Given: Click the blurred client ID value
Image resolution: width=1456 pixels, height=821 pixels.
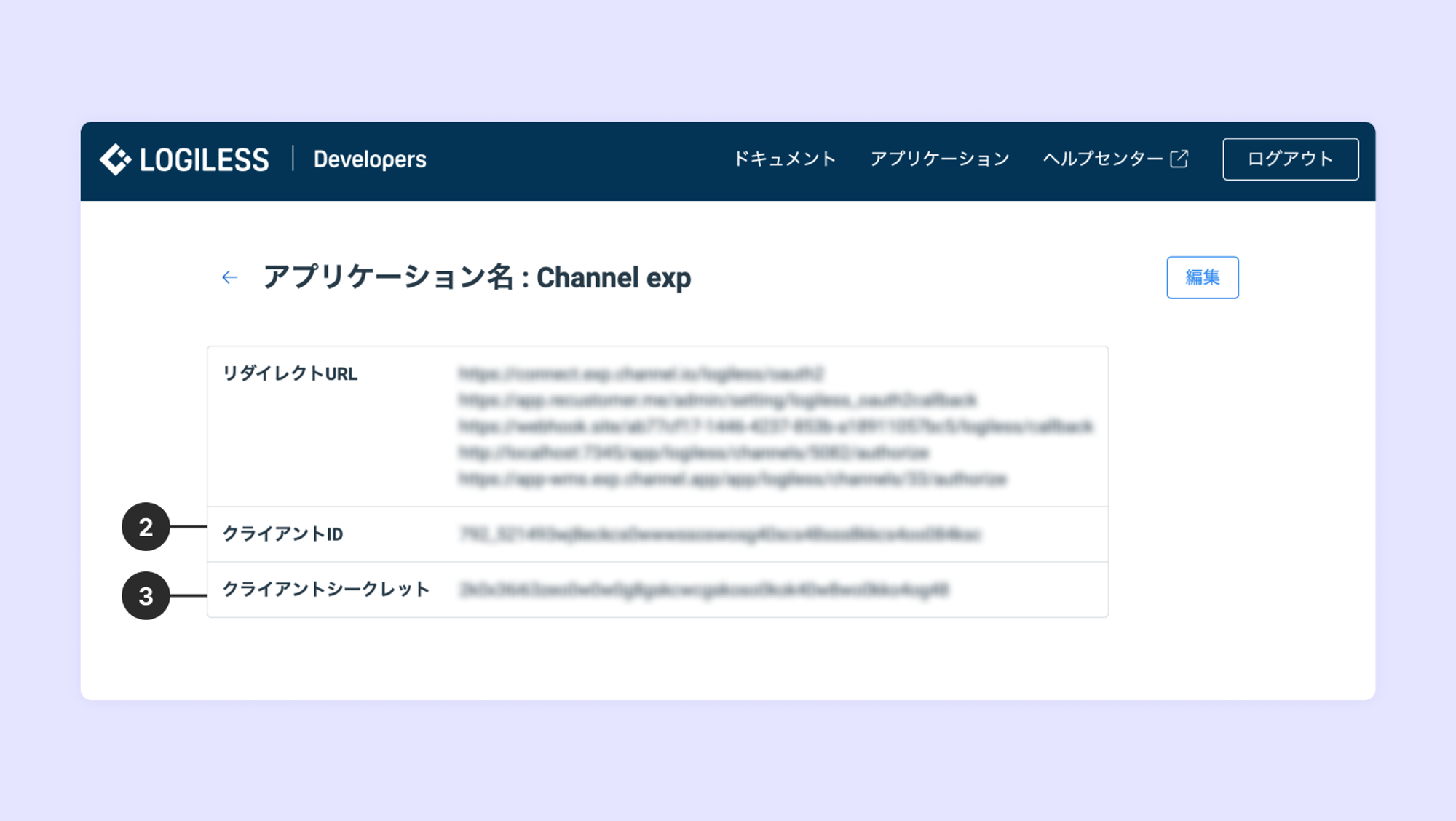Looking at the screenshot, I should pyautogui.click(x=719, y=534).
